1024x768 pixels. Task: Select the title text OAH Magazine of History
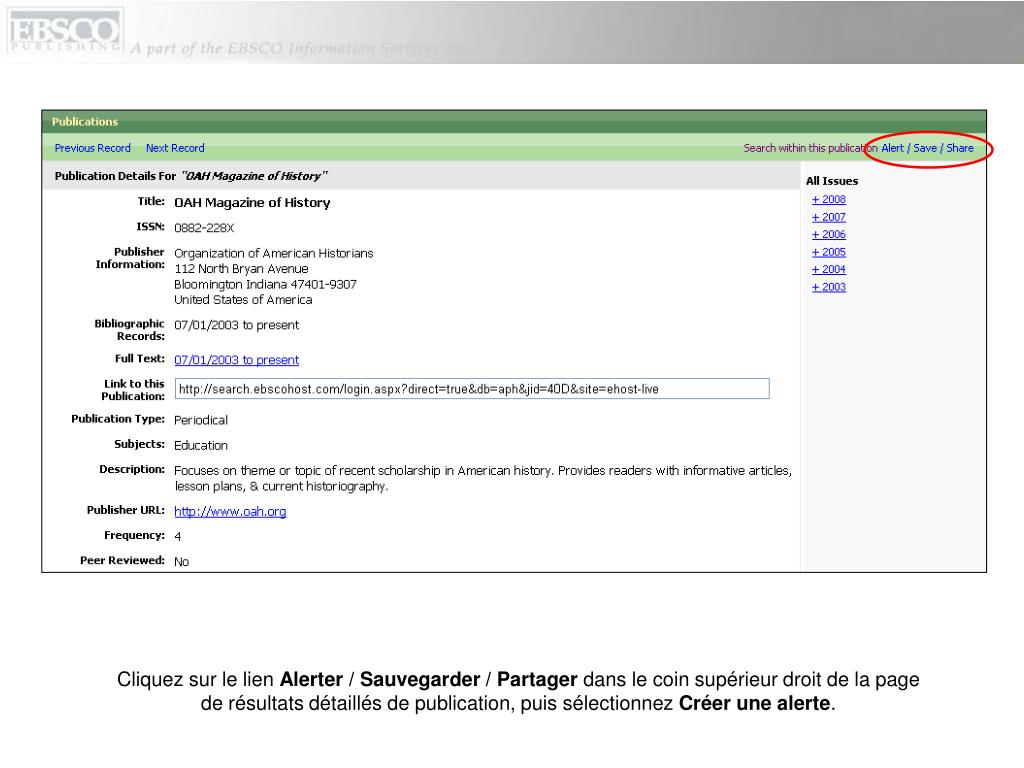[x=252, y=202]
